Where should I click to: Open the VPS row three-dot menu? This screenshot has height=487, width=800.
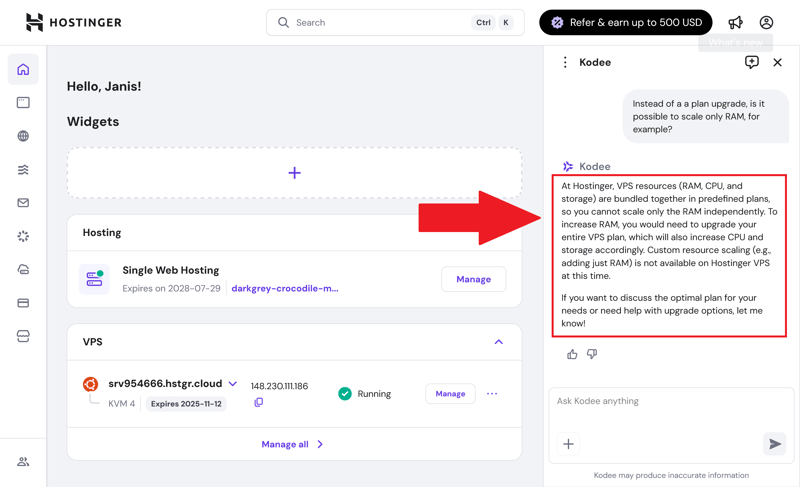point(492,394)
